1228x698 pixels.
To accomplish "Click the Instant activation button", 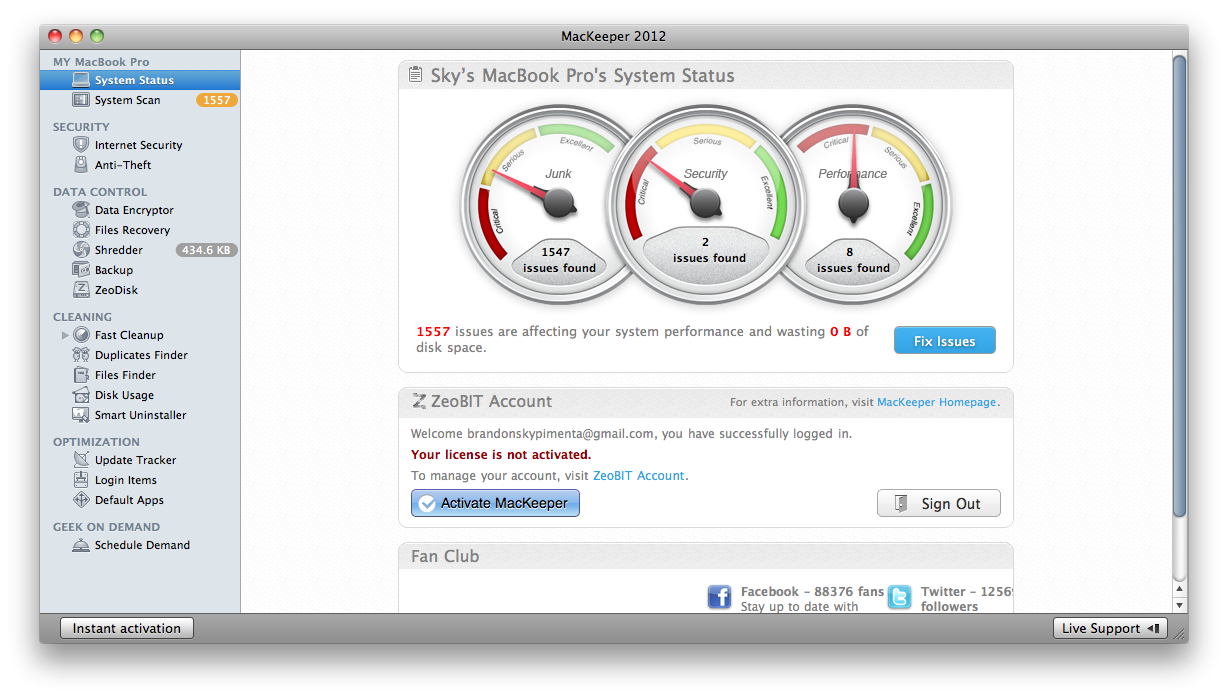I will point(127,628).
